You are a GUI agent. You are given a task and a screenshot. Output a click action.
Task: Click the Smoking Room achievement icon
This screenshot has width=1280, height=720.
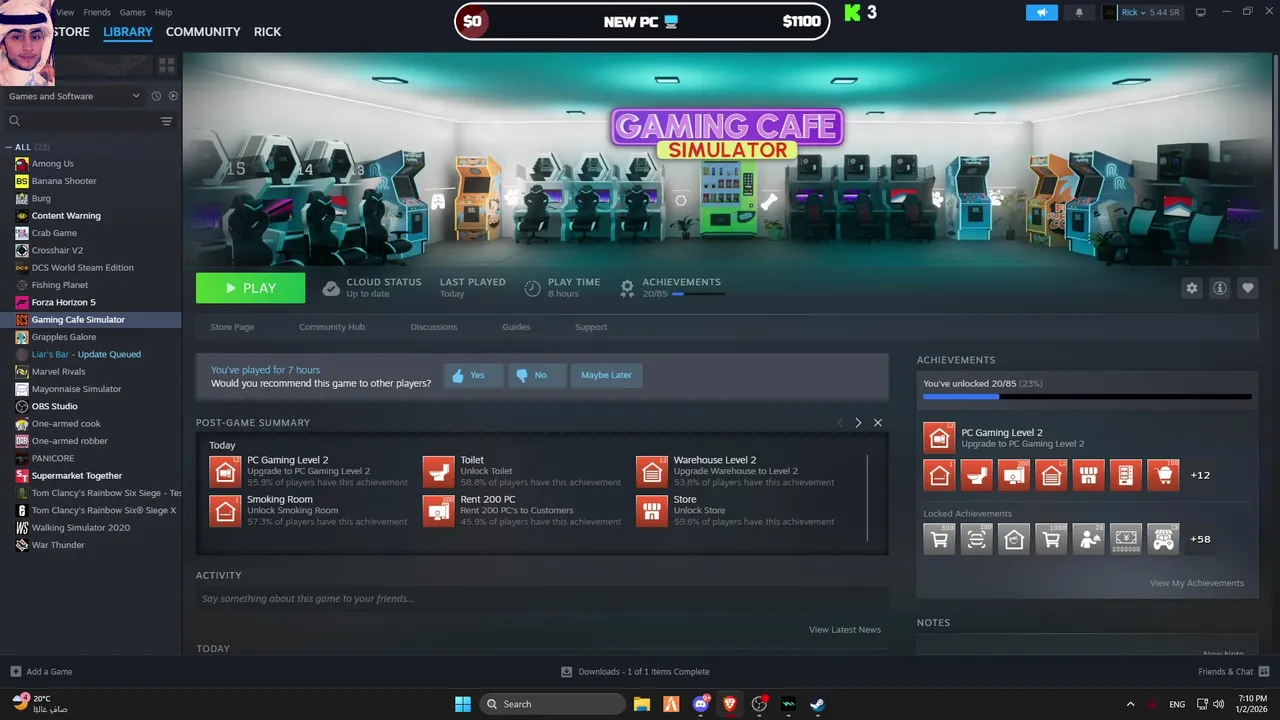(225, 511)
